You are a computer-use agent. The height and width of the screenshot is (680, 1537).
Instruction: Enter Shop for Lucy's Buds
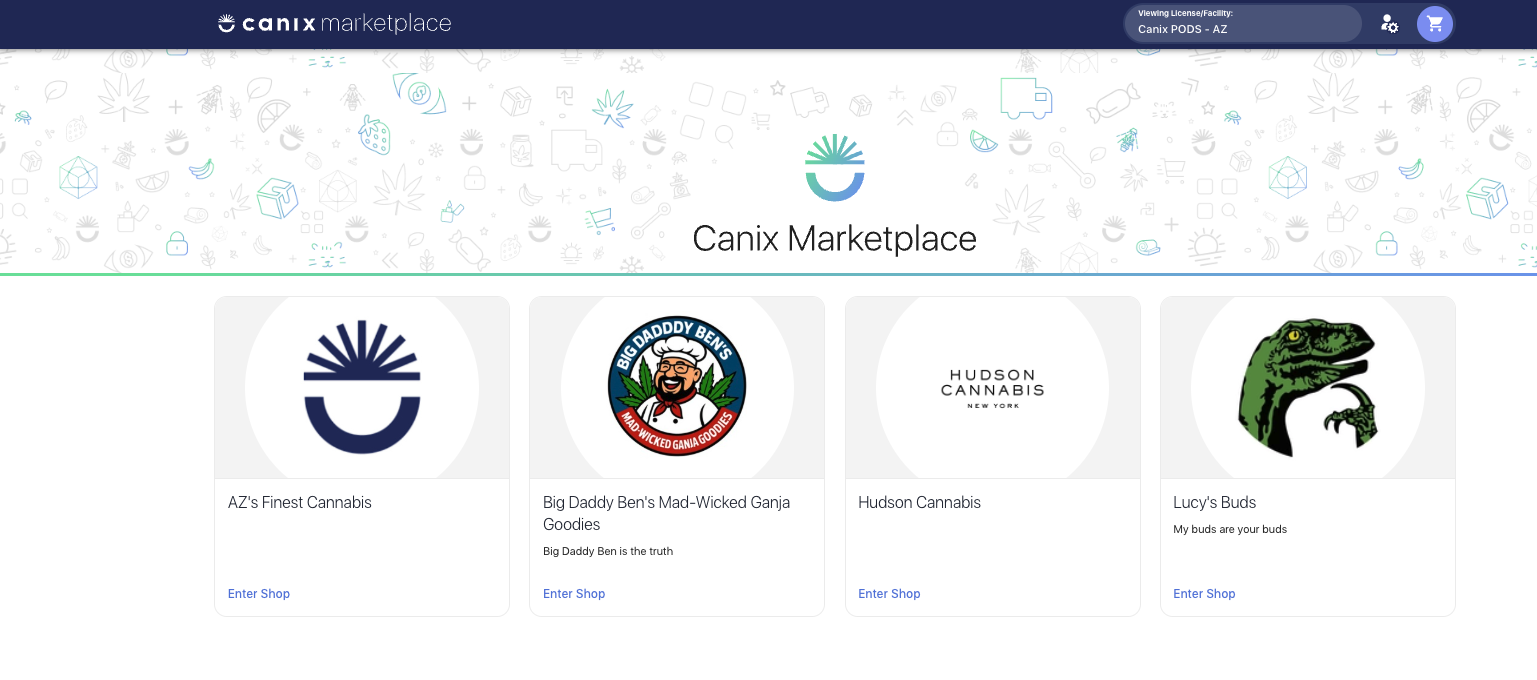point(1204,594)
